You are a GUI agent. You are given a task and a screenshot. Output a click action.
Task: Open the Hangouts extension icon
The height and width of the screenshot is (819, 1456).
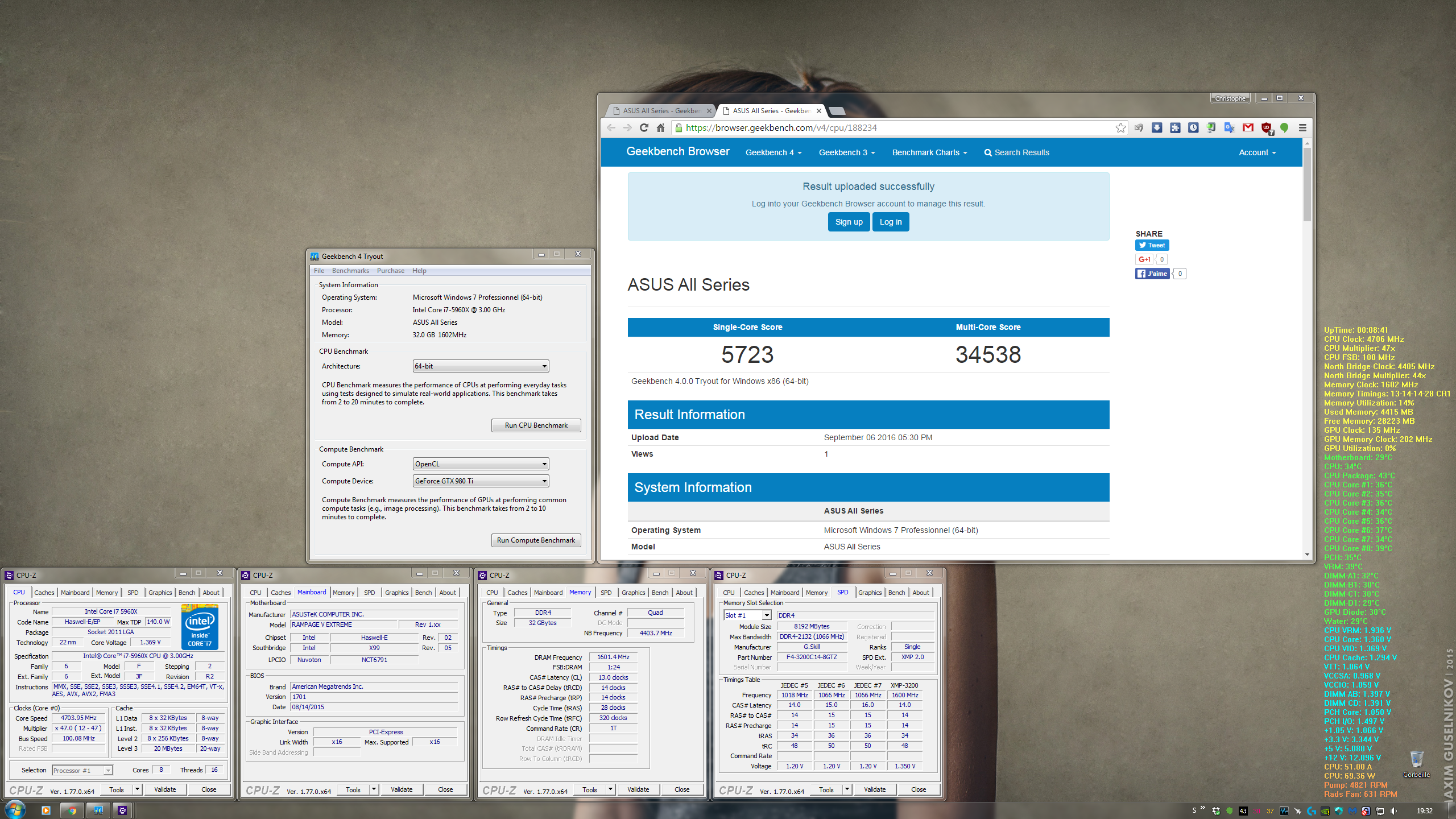(1284, 128)
